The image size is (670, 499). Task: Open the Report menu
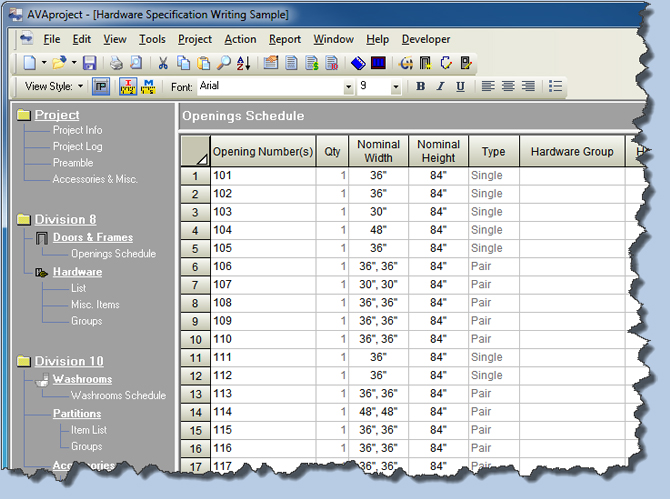[284, 39]
